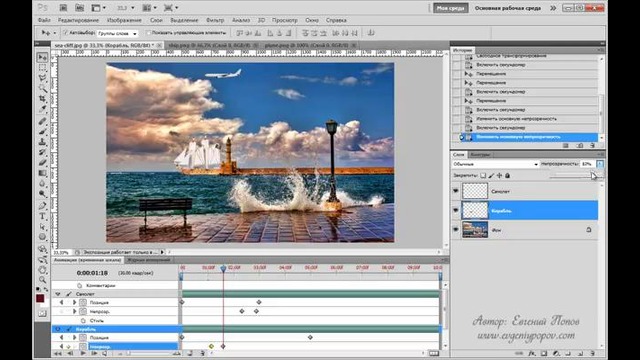Open the Изображение menu
Viewport: 640px width, 360px height.
pyautogui.click(x=124, y=20)
